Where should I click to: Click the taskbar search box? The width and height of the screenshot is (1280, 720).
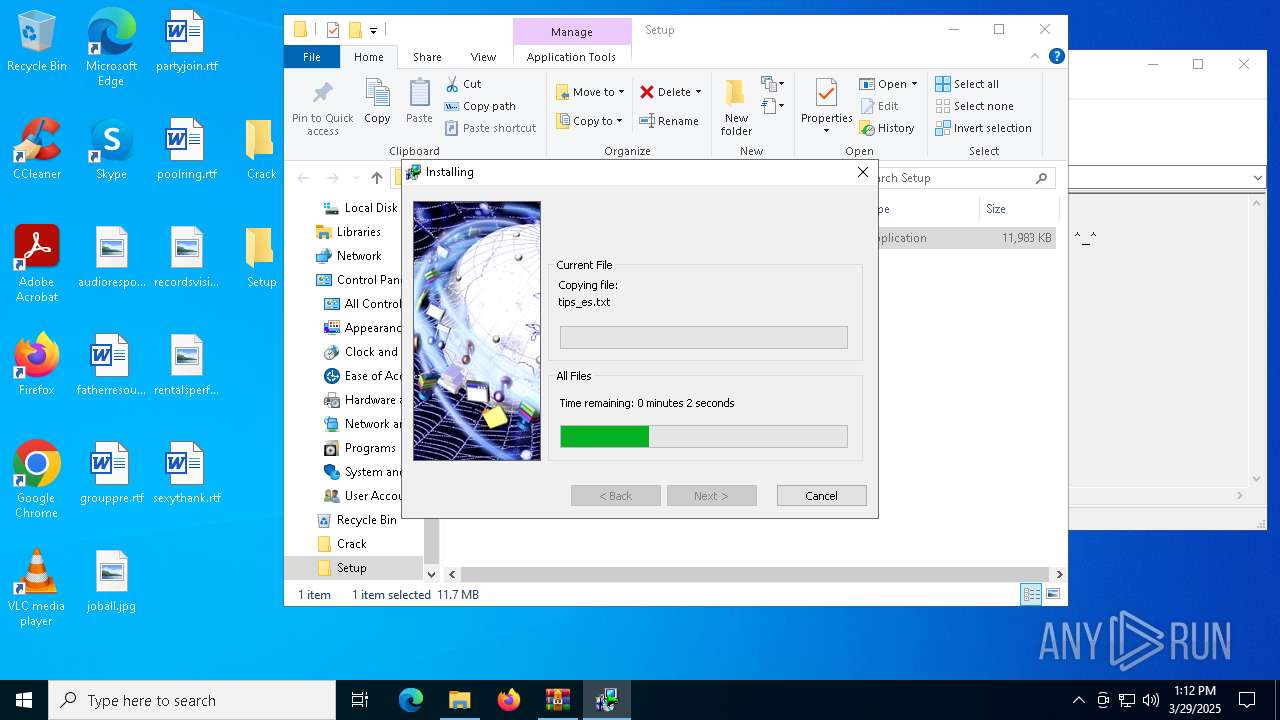coord(192,700)
